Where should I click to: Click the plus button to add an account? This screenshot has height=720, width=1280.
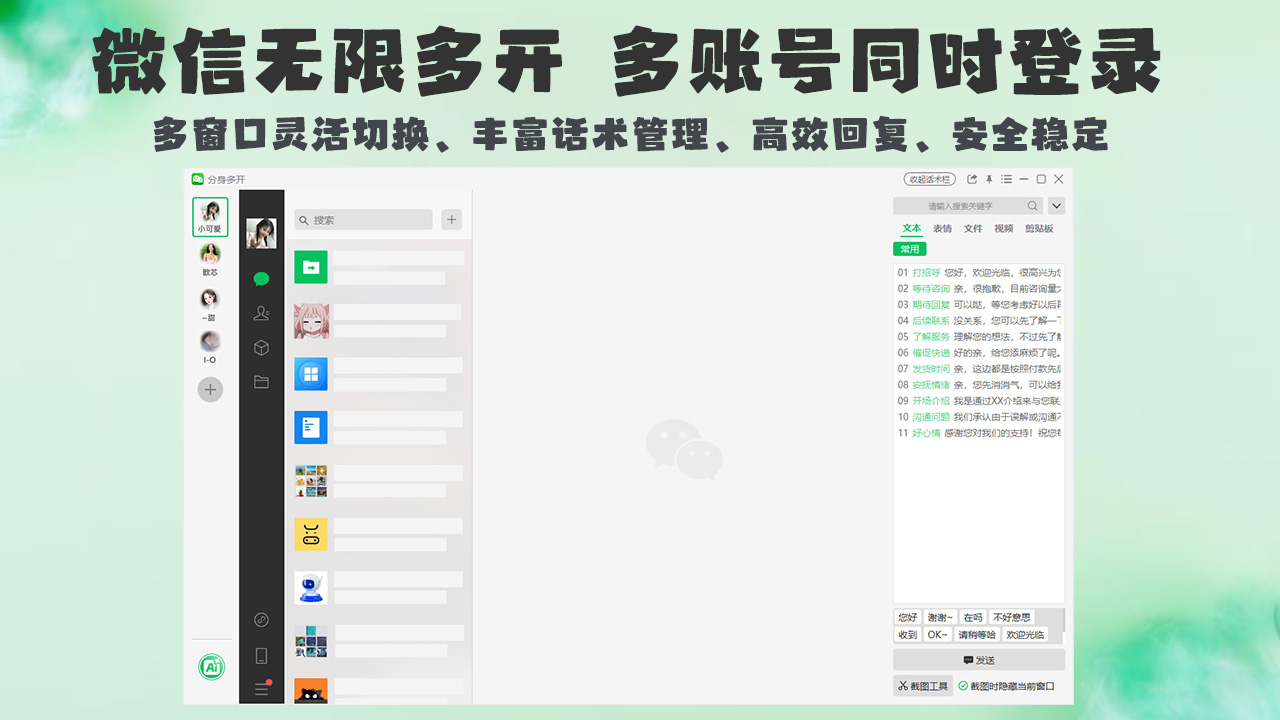tap(210, 389)
